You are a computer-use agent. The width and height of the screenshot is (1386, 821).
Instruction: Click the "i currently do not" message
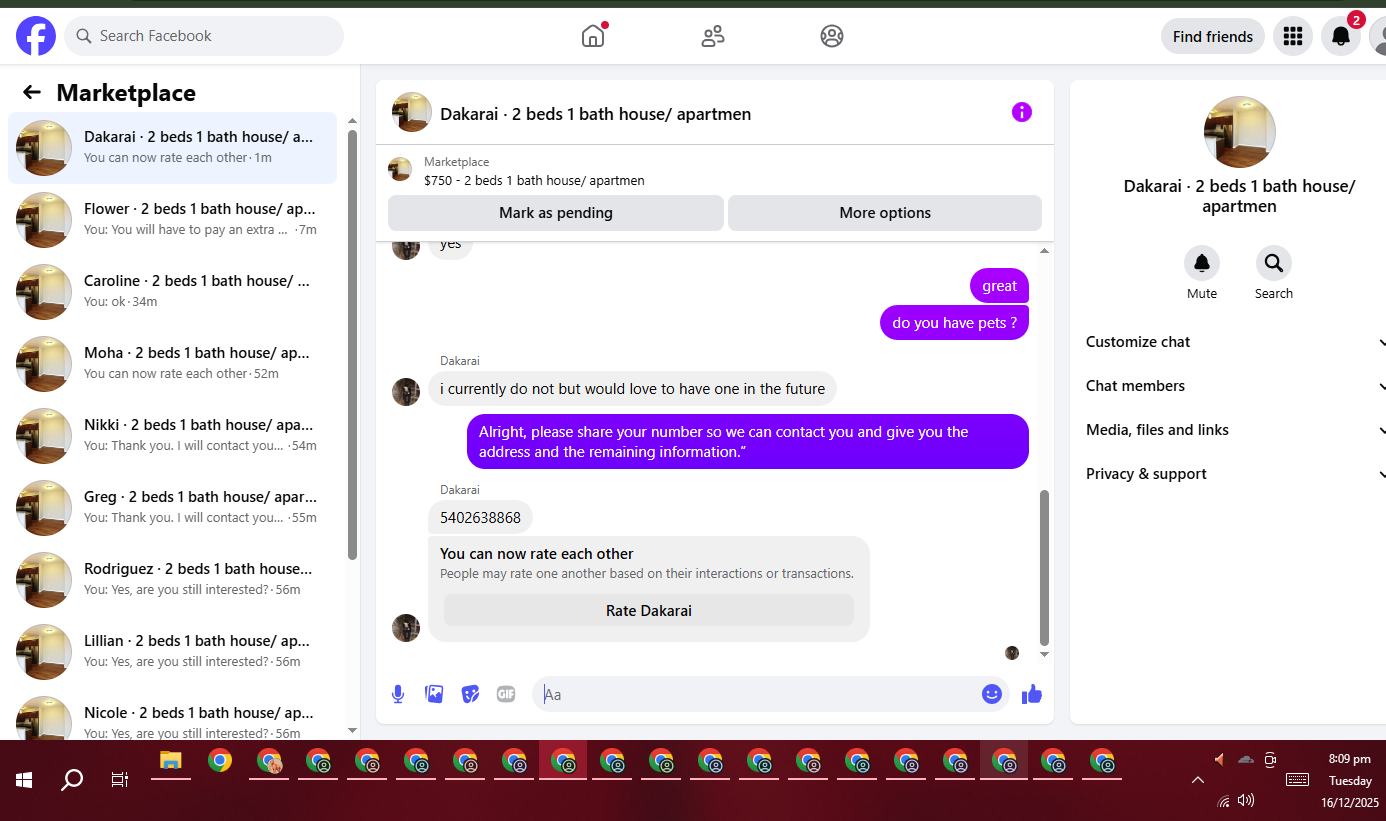pyautogui.click(x=632, y=389)
